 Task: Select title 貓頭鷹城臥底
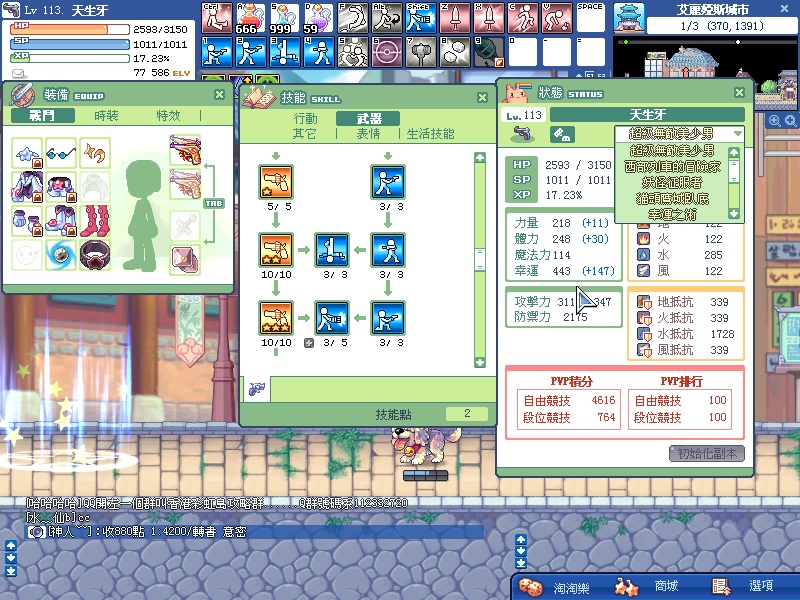tap(672, 198)
